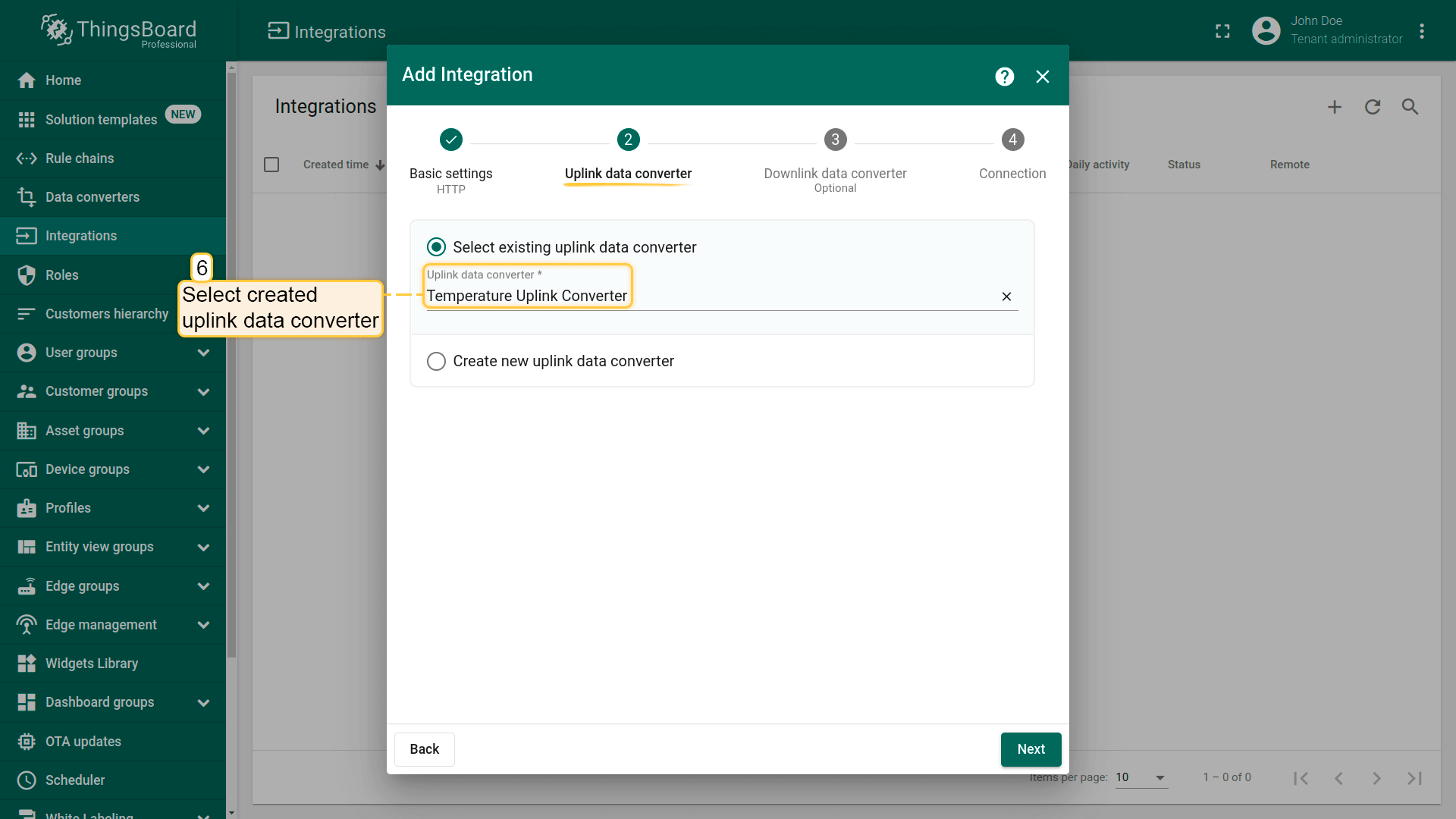
Task: Search integrations with magnifier icon
Action: [1410, 107]
